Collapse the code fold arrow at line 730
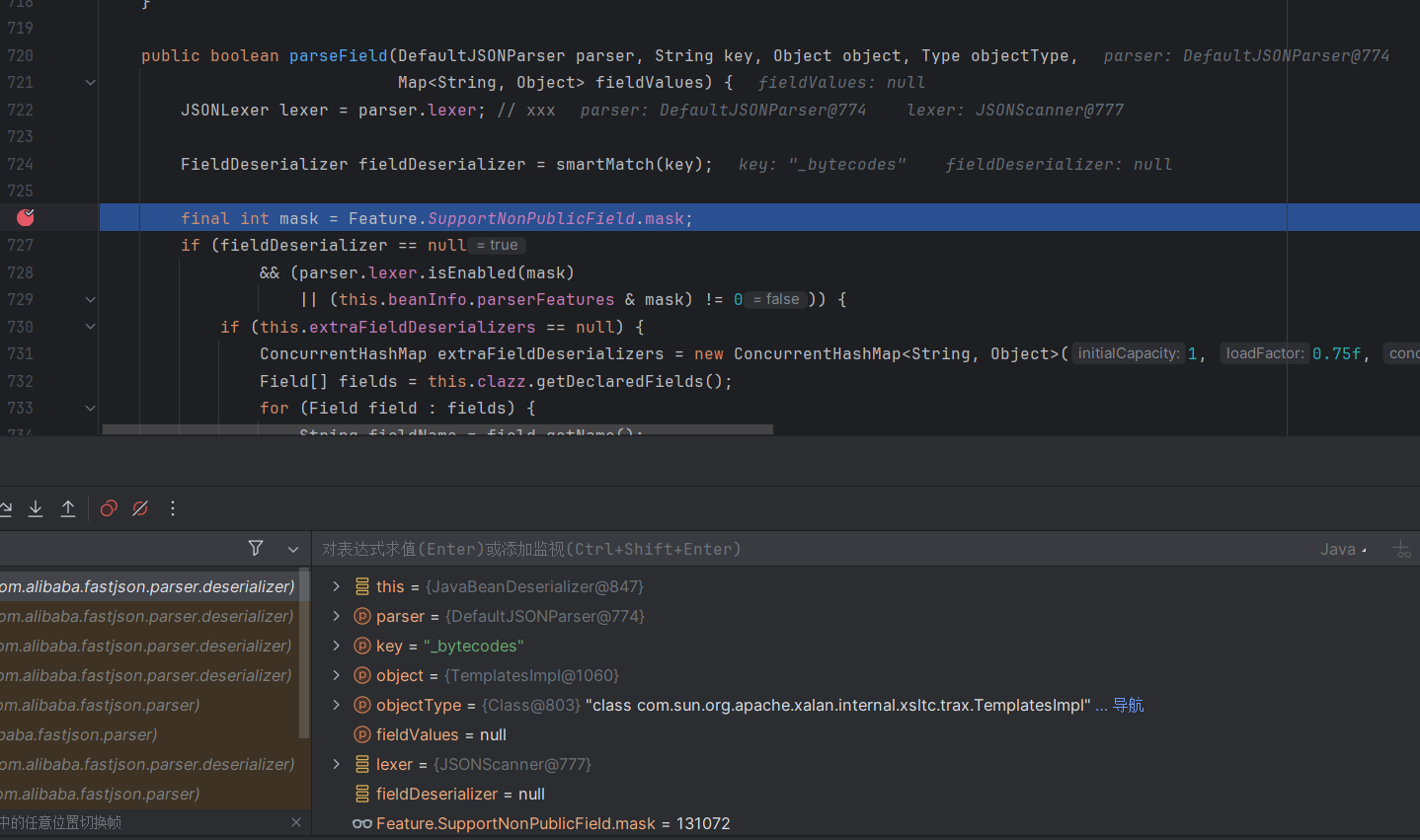The width and height of the screenshot is (1420, 840). 90,327
